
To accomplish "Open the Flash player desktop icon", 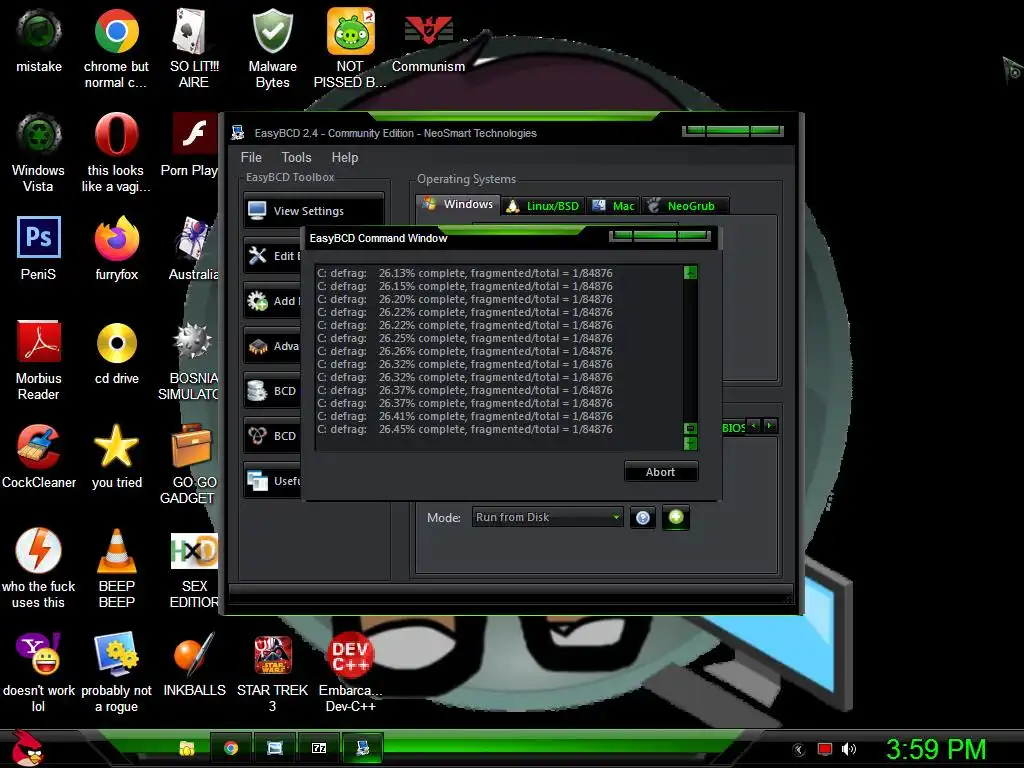I will coord(191,145).
